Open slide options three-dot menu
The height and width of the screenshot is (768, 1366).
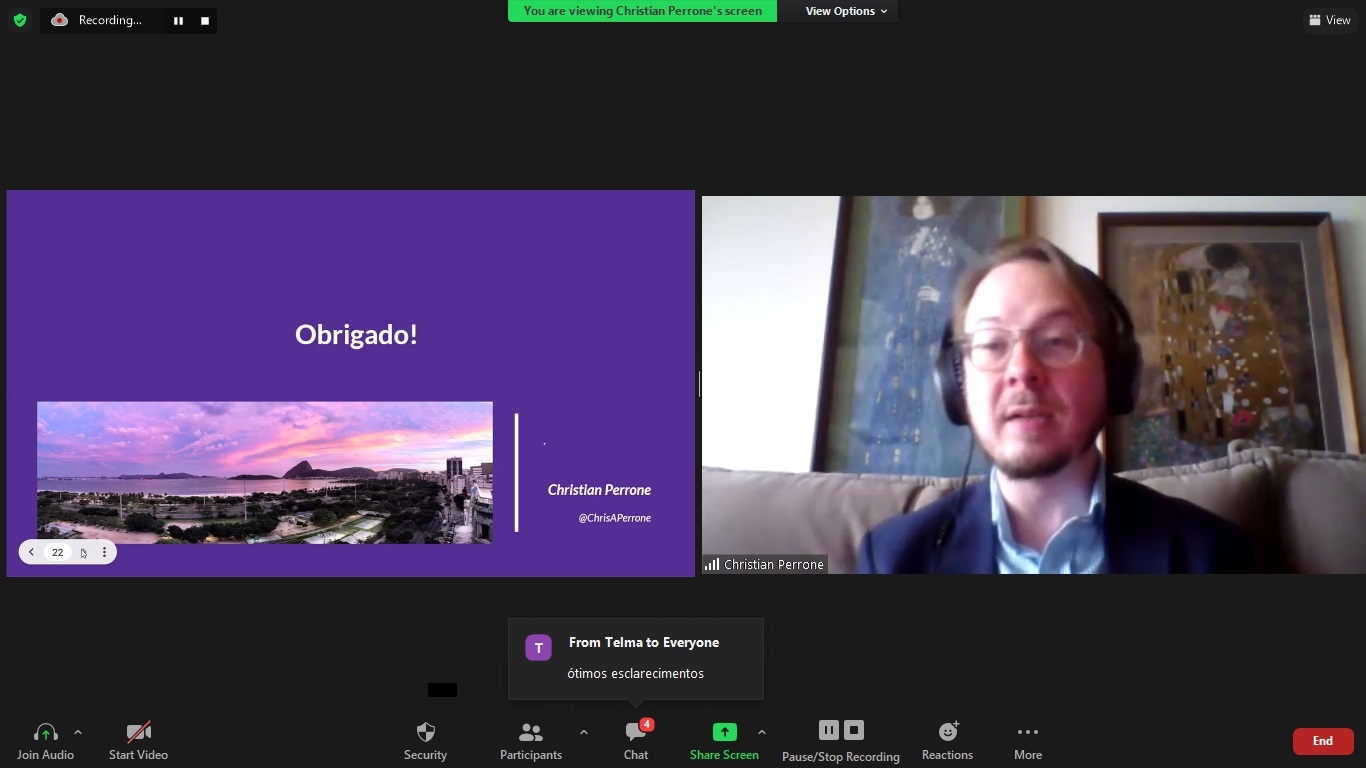click(x=104, y=552)
